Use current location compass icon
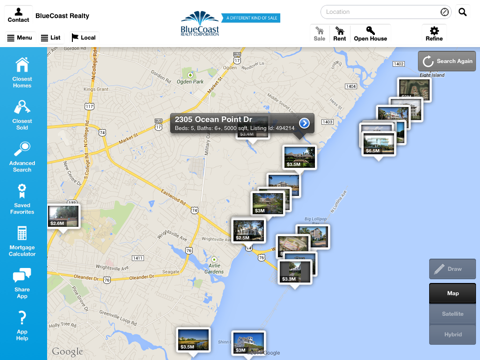480x360 pixels. tap(444, 12)
